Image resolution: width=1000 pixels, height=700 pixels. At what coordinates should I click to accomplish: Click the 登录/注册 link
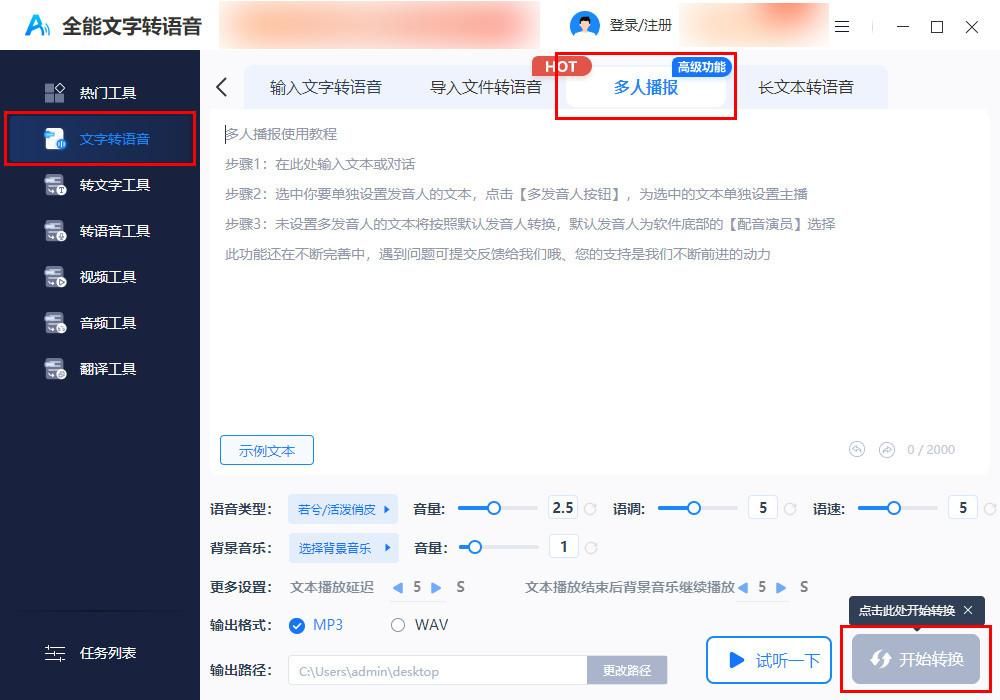tap(640, 26)
